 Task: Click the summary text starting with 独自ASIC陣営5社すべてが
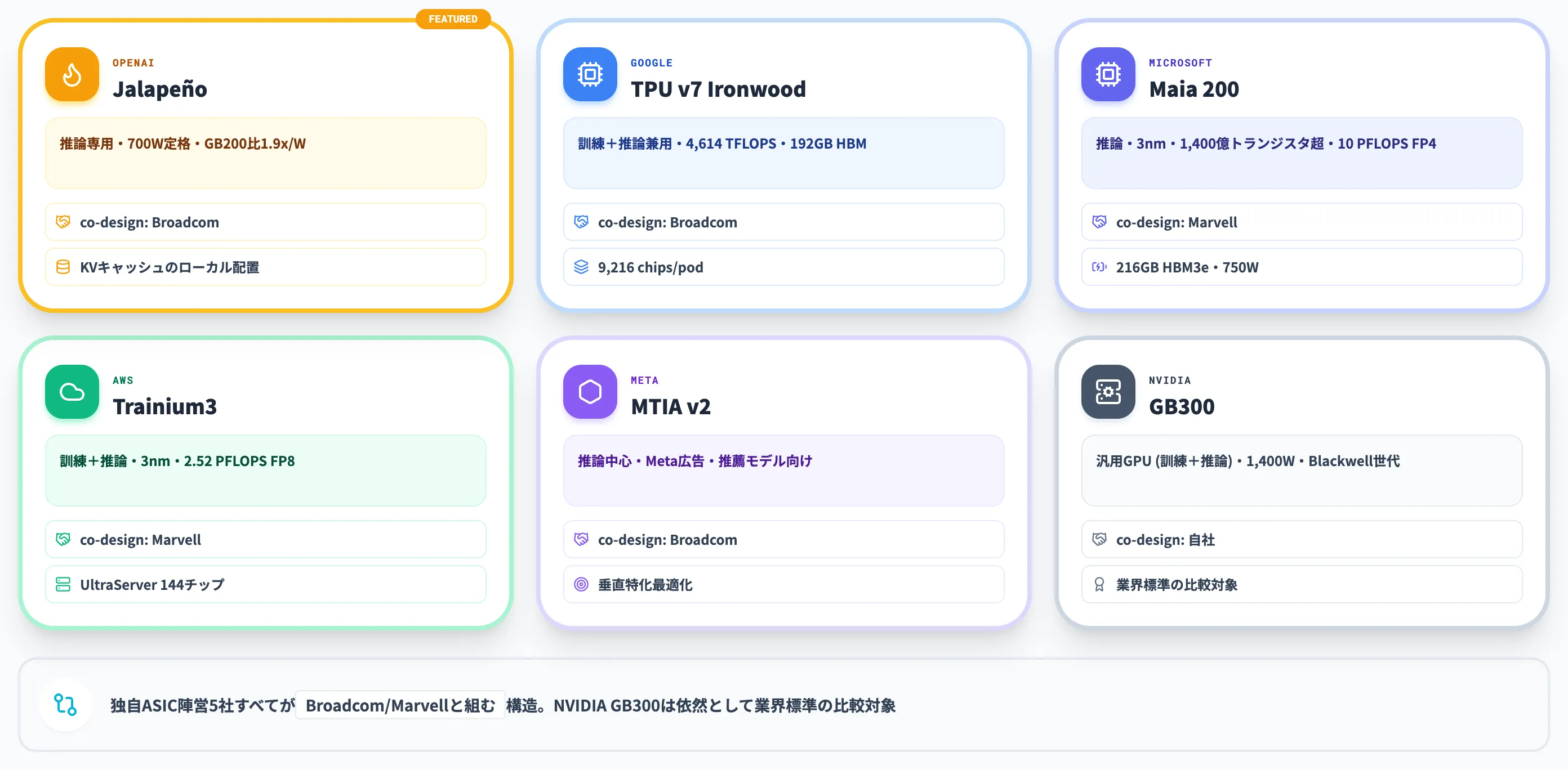[x=503, y=705]
